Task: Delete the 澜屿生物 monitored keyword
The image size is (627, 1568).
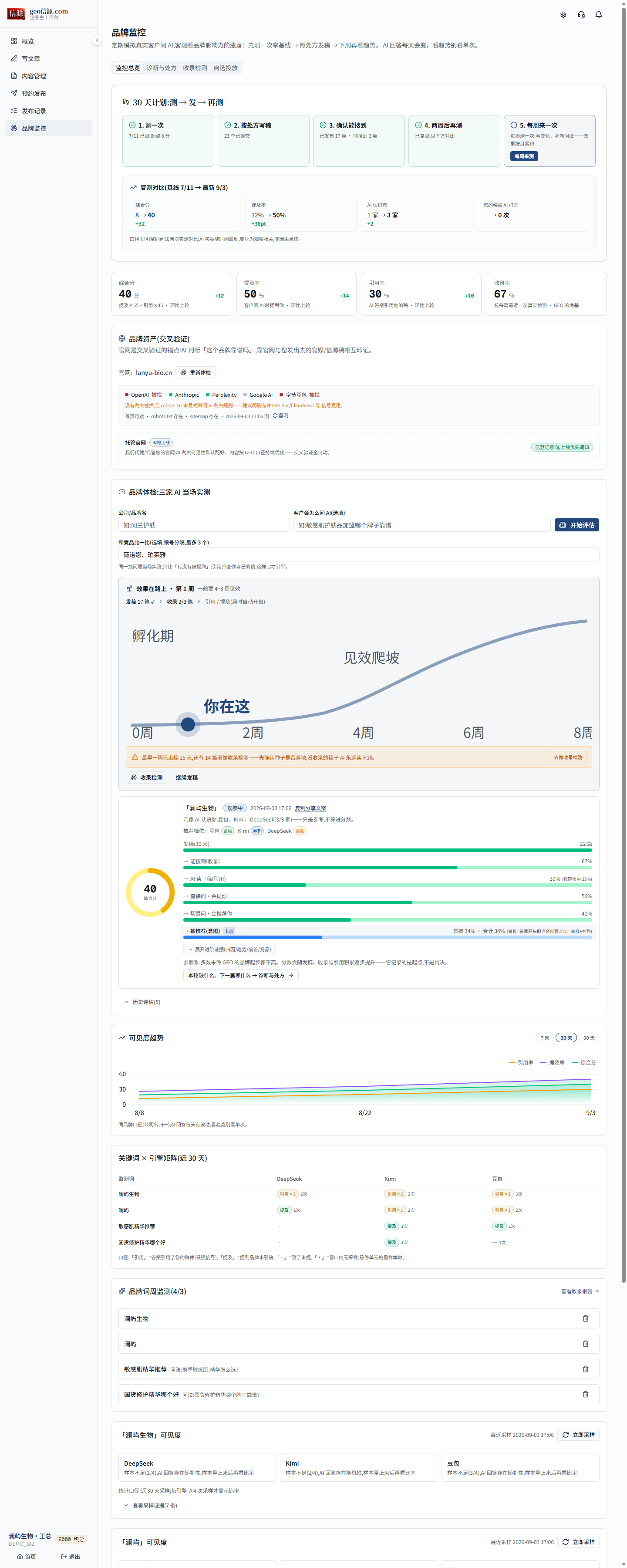Action: pyautogui.click(x=585, y=1318)
